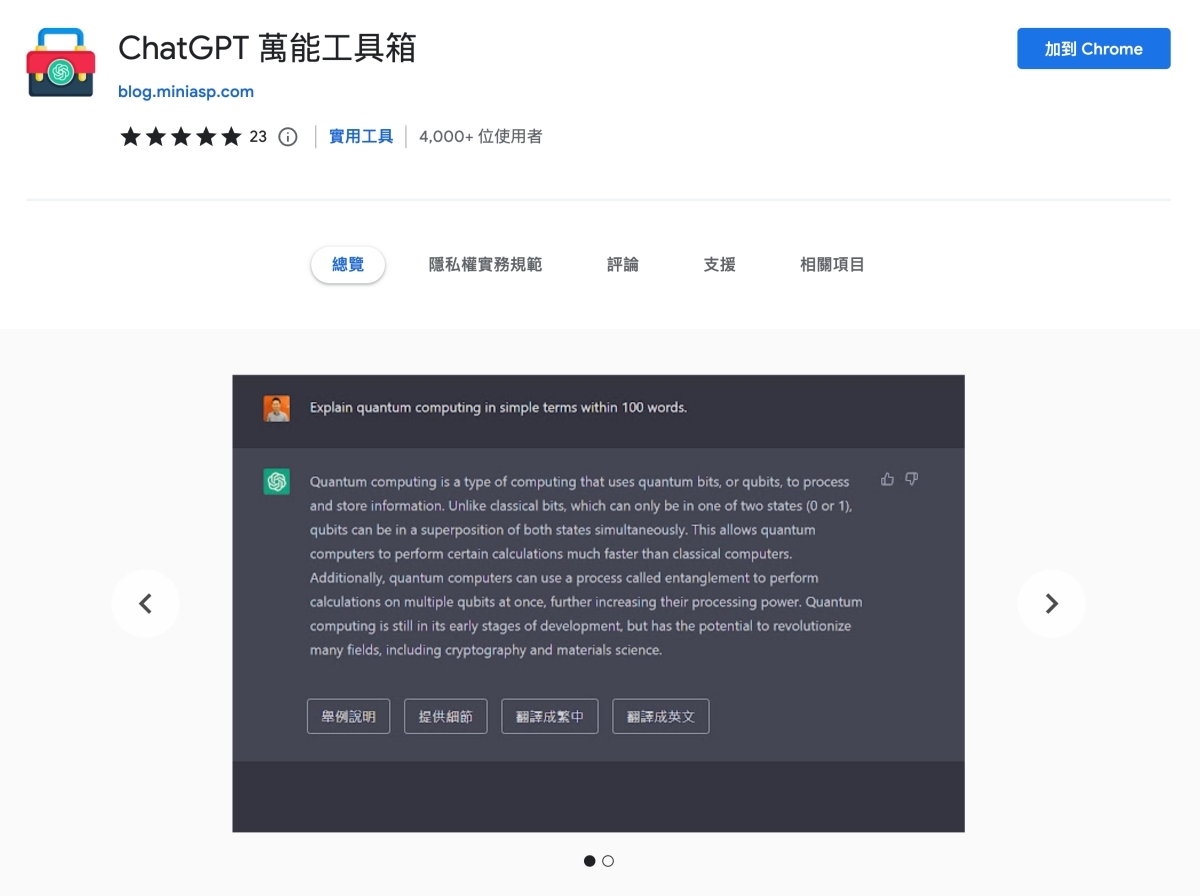Click the 翻譯成繁中 button in the screenshot
This screenshot has width=1200, height=896.
tap(550, 717)
